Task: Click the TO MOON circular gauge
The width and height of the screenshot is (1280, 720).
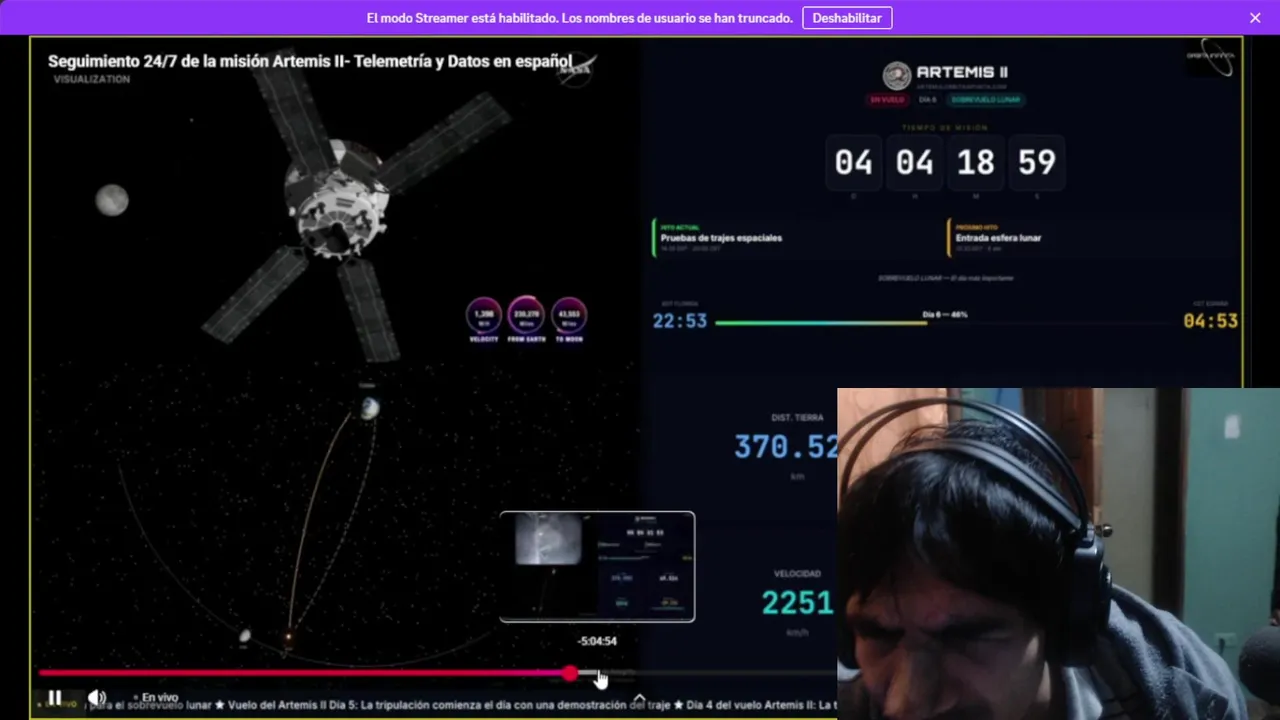Action: [569, 316]
